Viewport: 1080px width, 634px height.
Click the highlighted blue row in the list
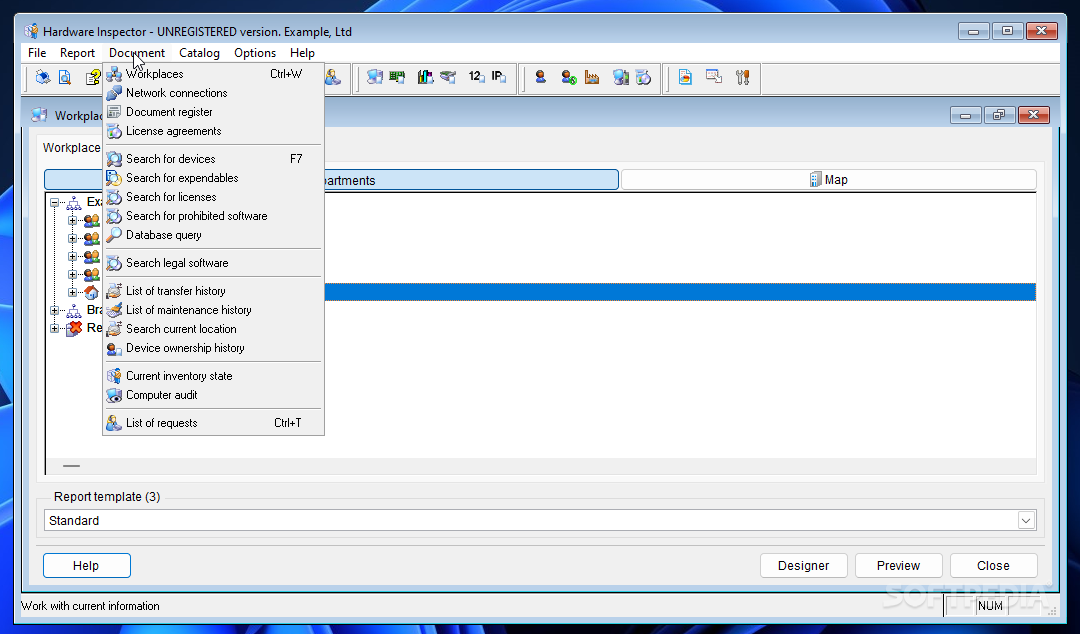(680, 292)
